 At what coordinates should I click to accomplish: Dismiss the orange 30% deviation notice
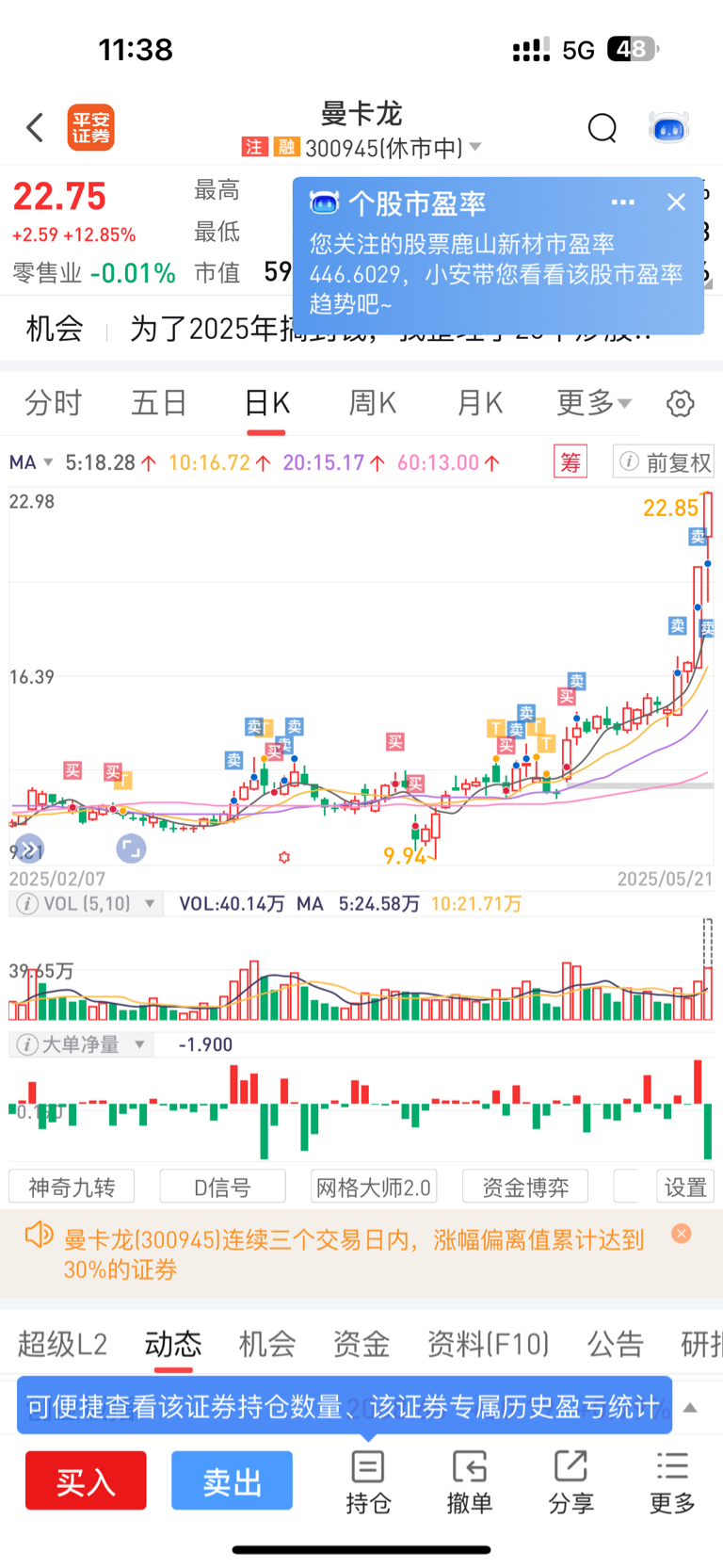pyautogui.click(x=682, y=1234)
